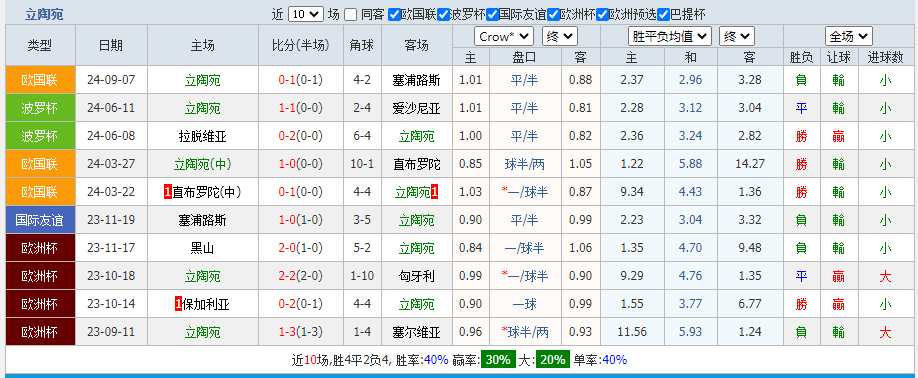Screen dimensions: 918x378
Task: Click the corner count 10-1
Action: [362, 164]
